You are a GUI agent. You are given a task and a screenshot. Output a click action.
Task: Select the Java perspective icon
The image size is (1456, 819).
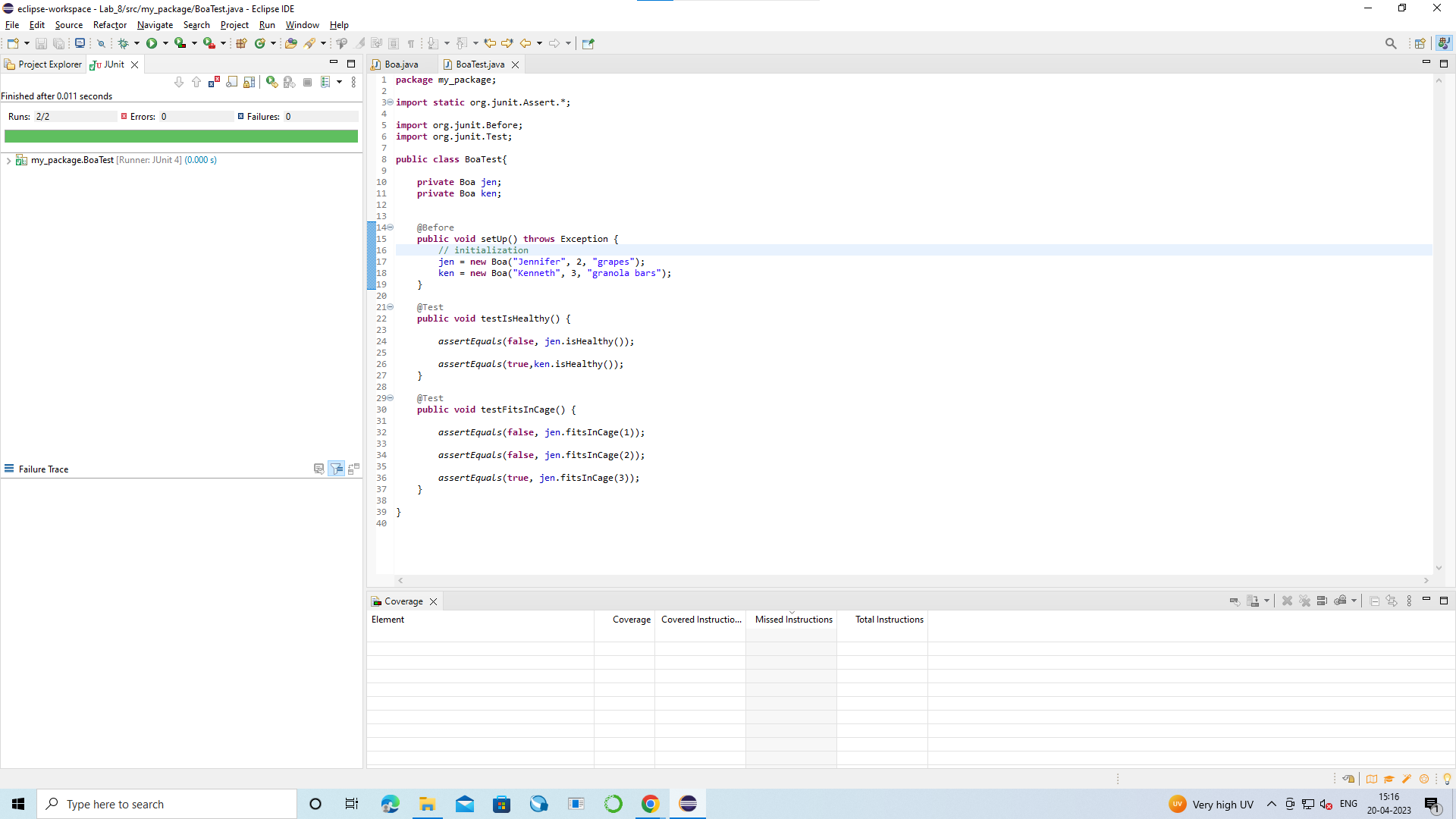[1444, 43]
